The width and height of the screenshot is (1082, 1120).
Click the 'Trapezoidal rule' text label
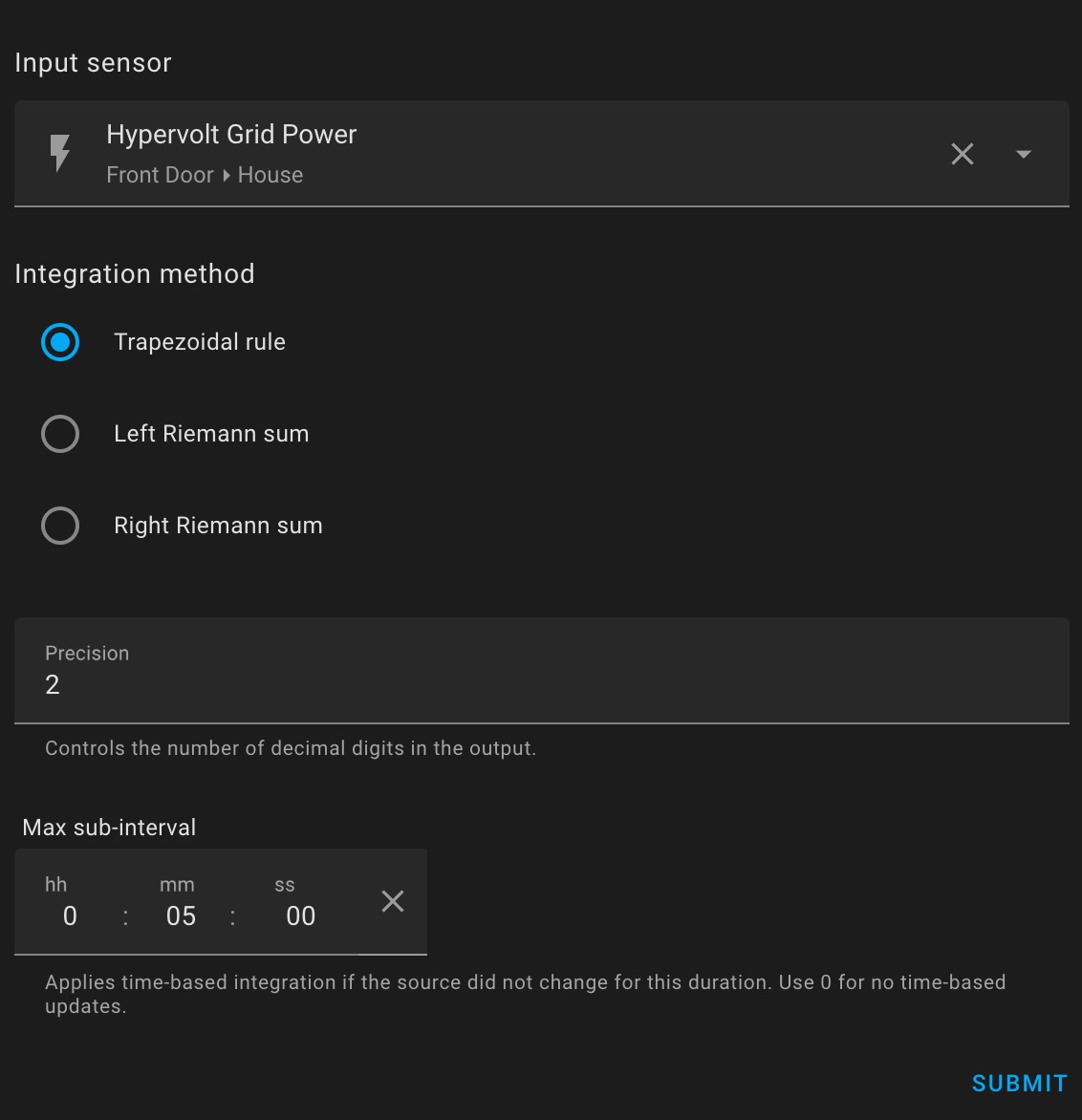pos(200,342)
